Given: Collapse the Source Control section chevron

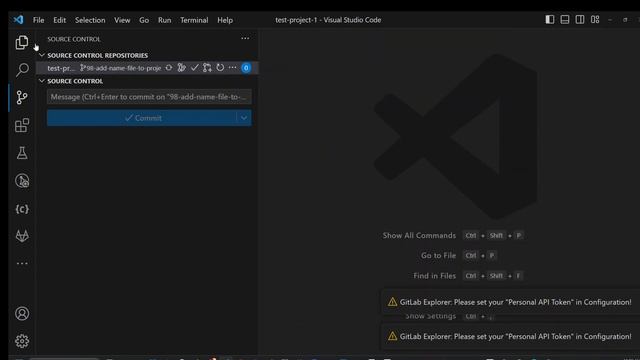Looking at the screenshot, I should coord(42,81).
